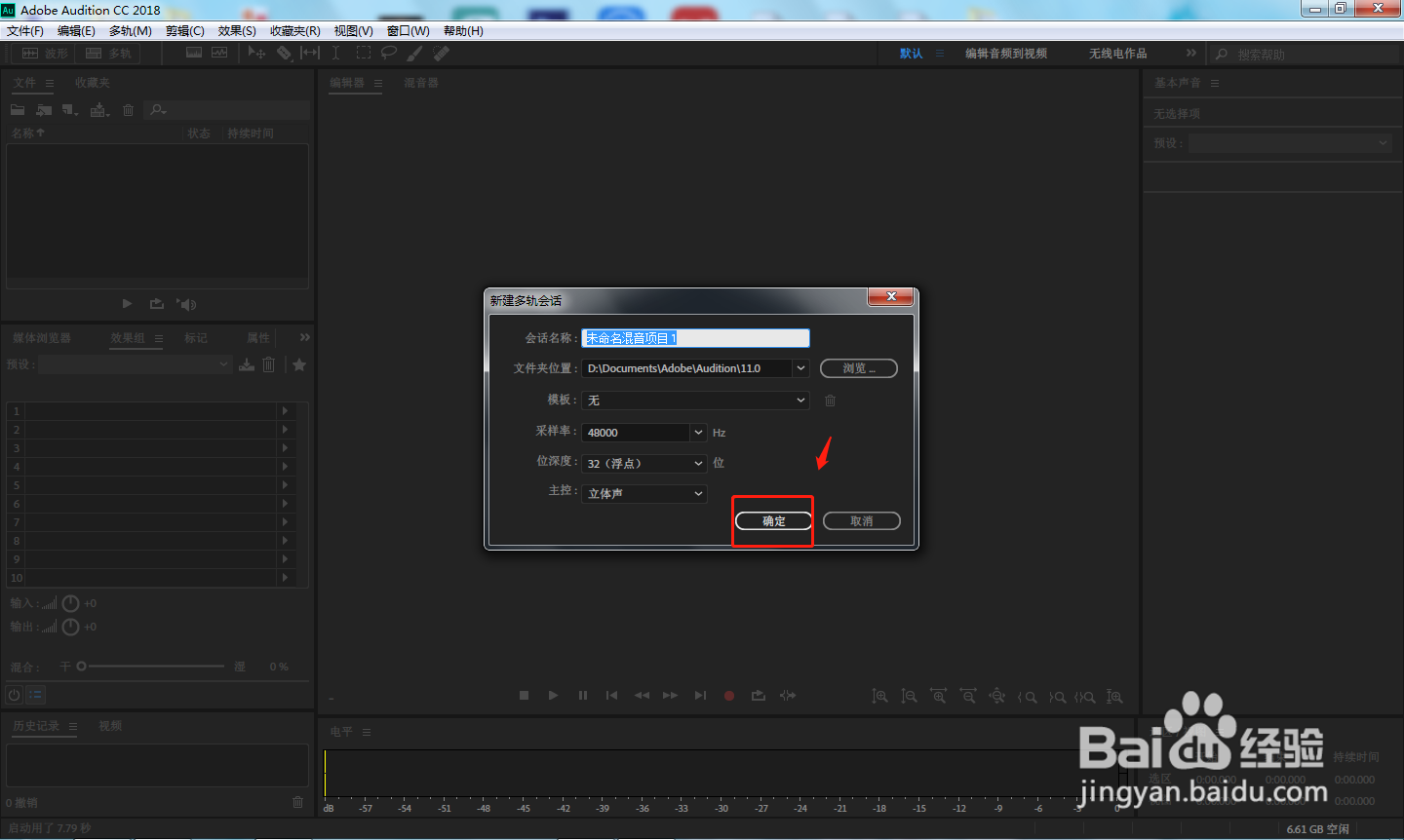Switch to Waveform view mode

(x=45, y=53)
